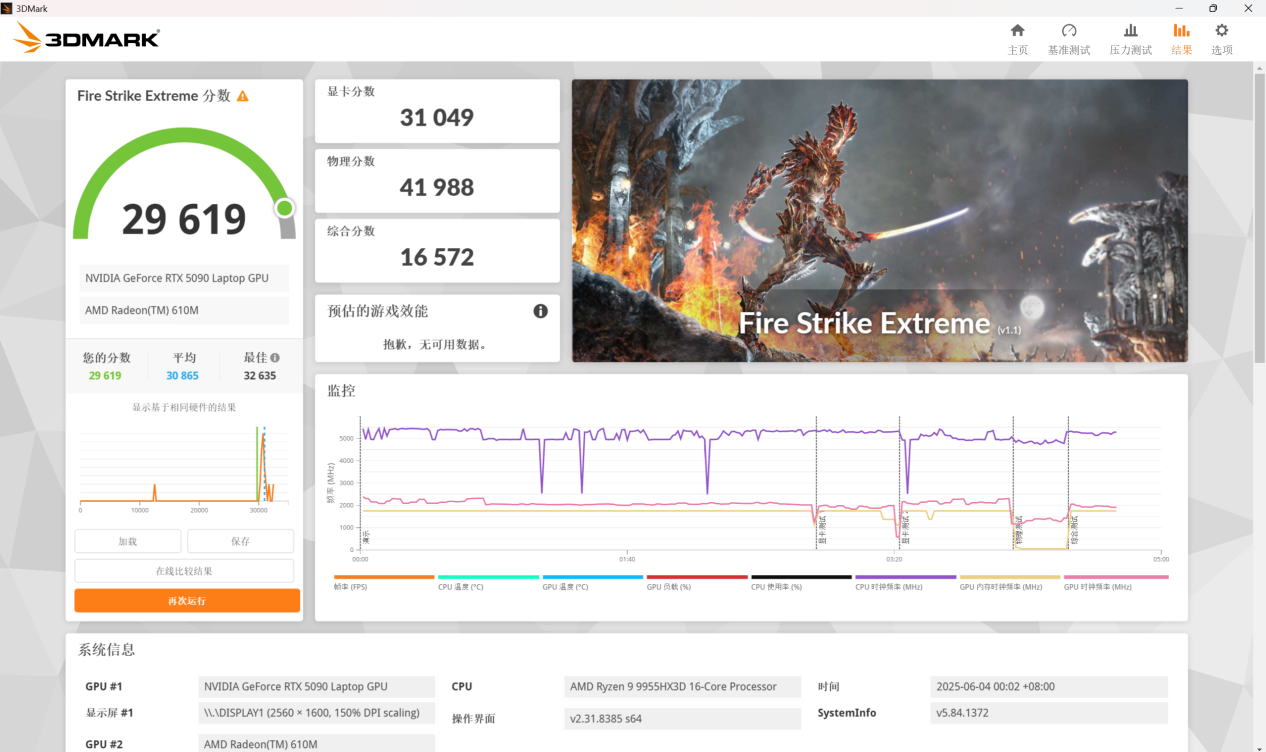Open the 主页 home icon
1266x752 pixels.
click(x=1017, y=39)
